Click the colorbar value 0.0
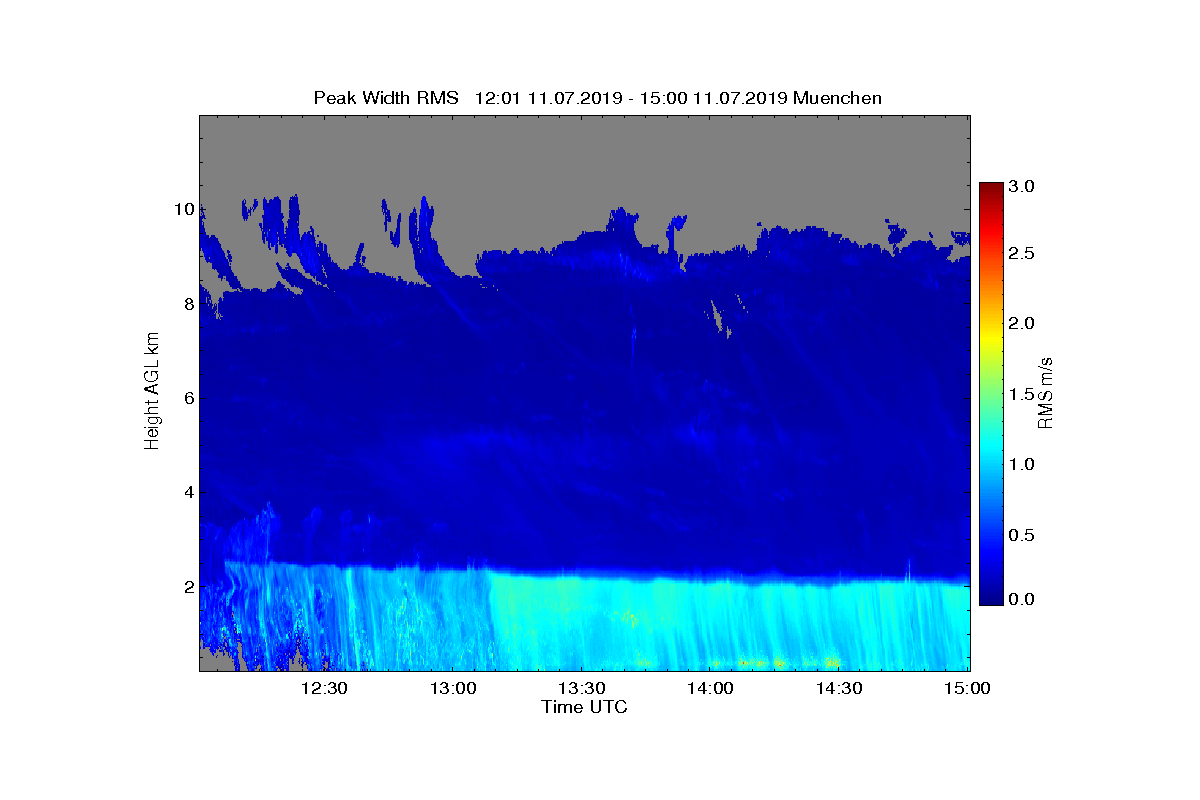 click(1021, 599)
